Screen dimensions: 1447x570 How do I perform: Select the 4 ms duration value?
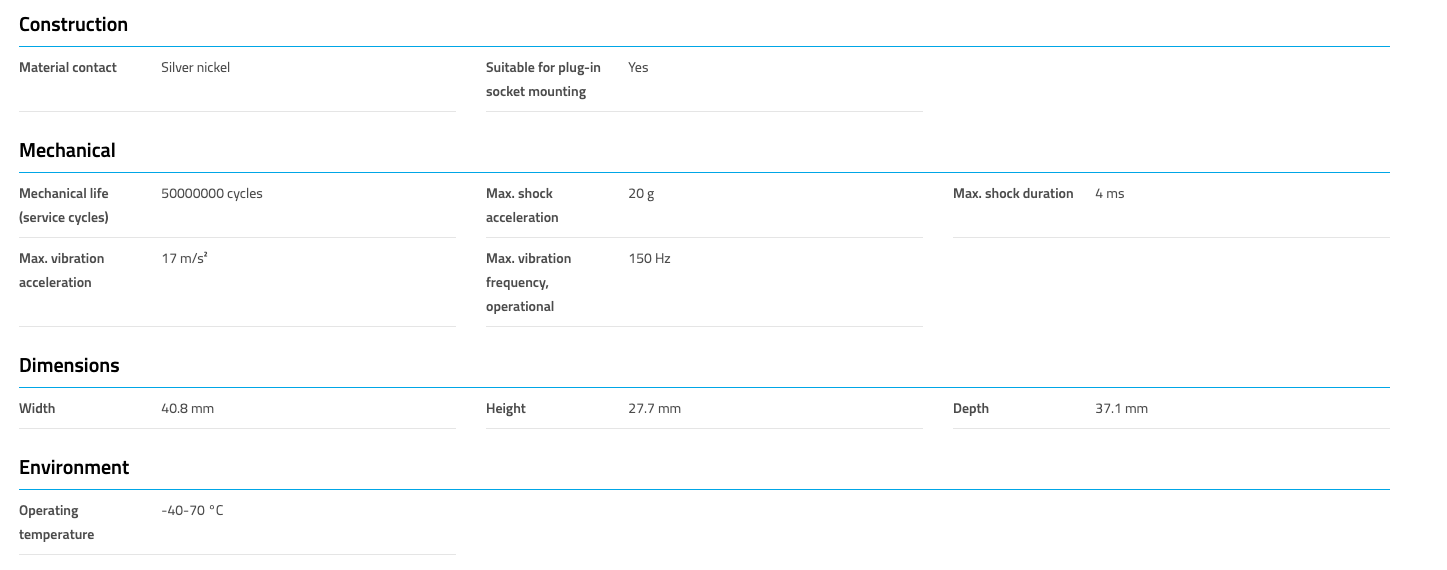click(1109, 194)
